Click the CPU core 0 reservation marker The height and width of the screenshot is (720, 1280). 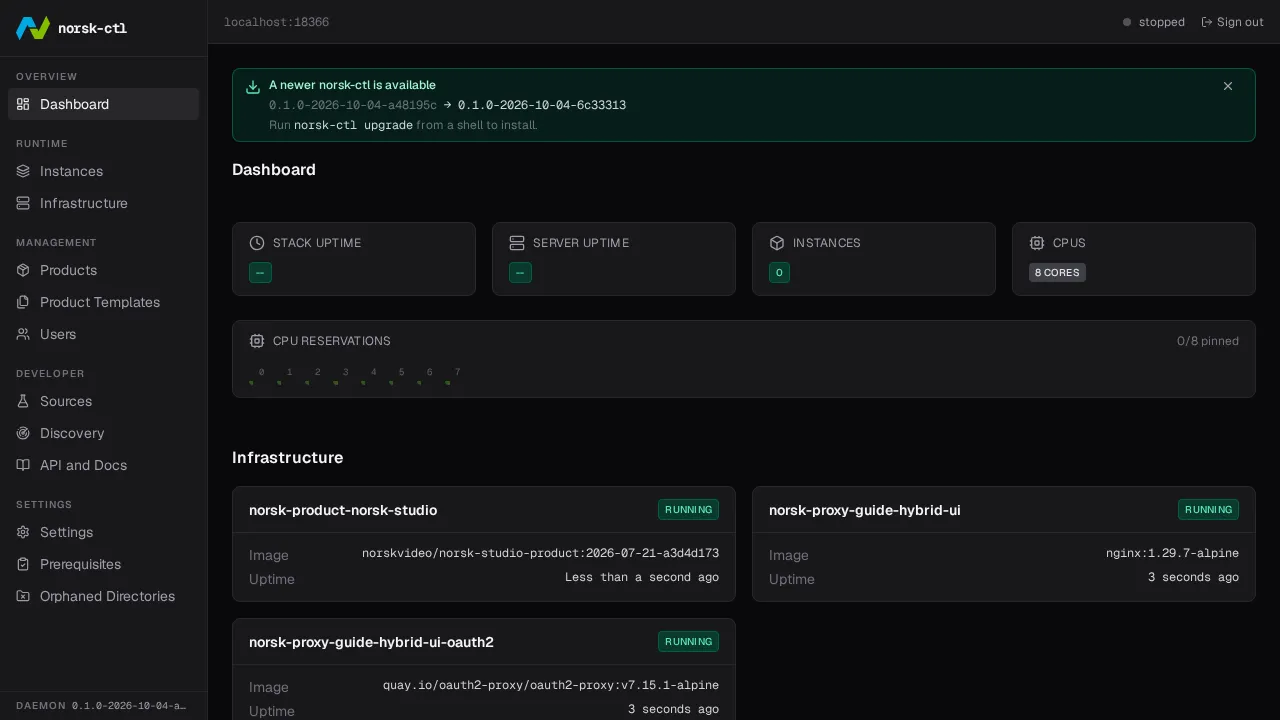(251, 382)
